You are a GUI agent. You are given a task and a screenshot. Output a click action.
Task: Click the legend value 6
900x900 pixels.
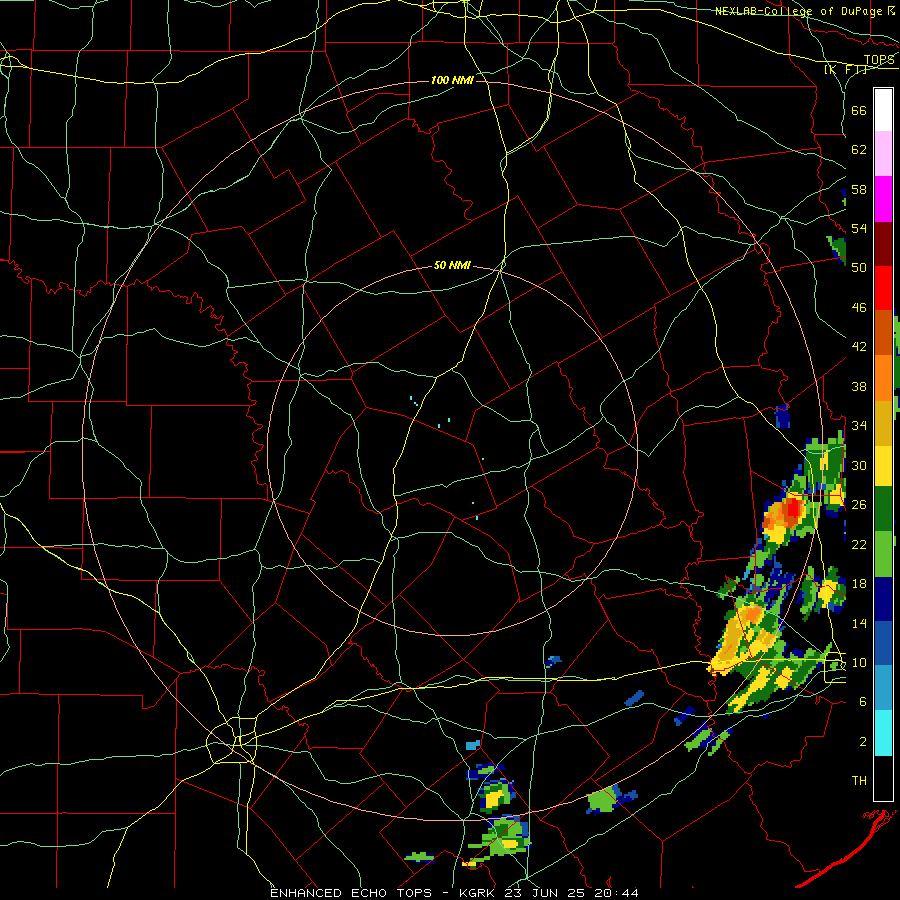click(x=862, y=702)
